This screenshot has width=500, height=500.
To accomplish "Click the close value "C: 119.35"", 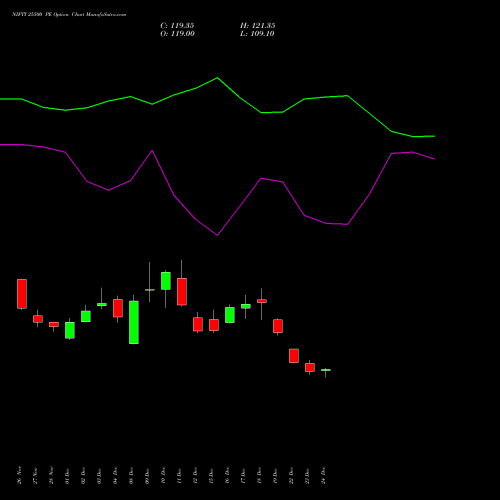I will [x=177, y=26].
